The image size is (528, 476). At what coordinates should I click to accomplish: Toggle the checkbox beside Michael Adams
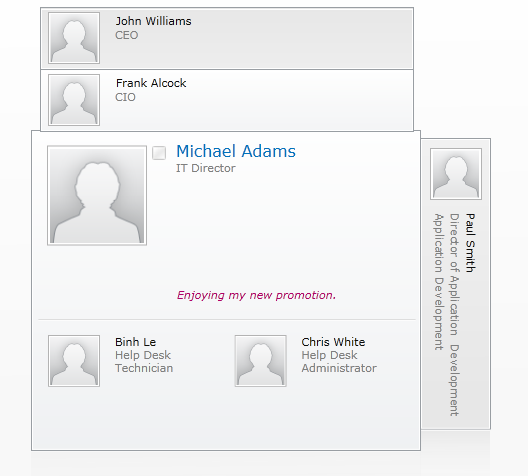(x=159, y=153)
